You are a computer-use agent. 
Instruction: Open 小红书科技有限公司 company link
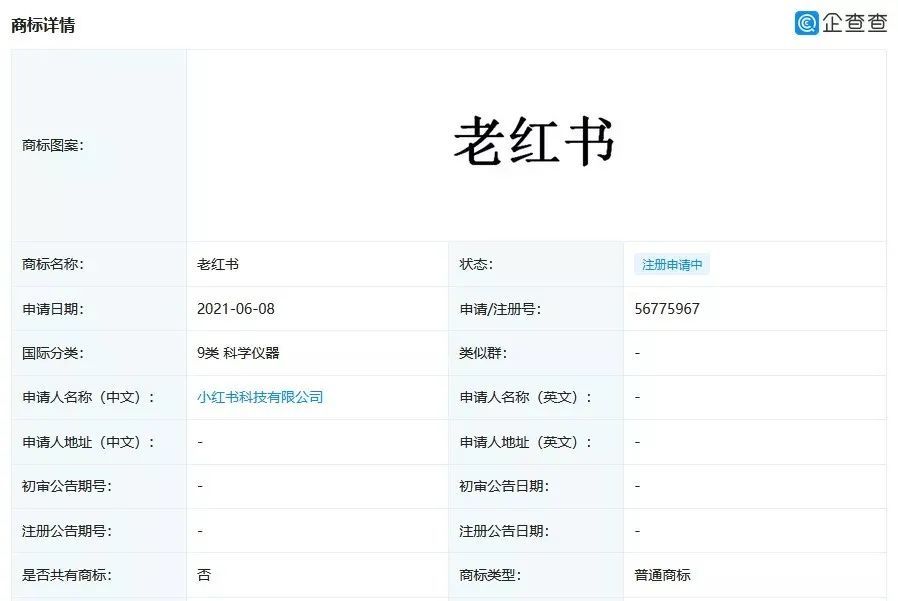click(260, 397)
